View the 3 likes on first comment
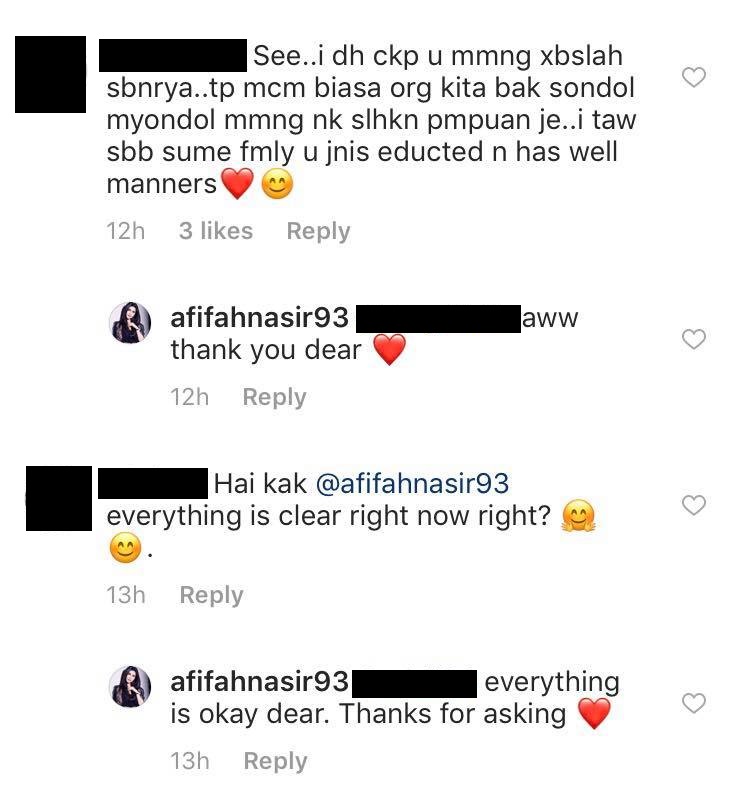Image resolution: width=750 pixels, height=787 pixels. [x=216, y=231]
